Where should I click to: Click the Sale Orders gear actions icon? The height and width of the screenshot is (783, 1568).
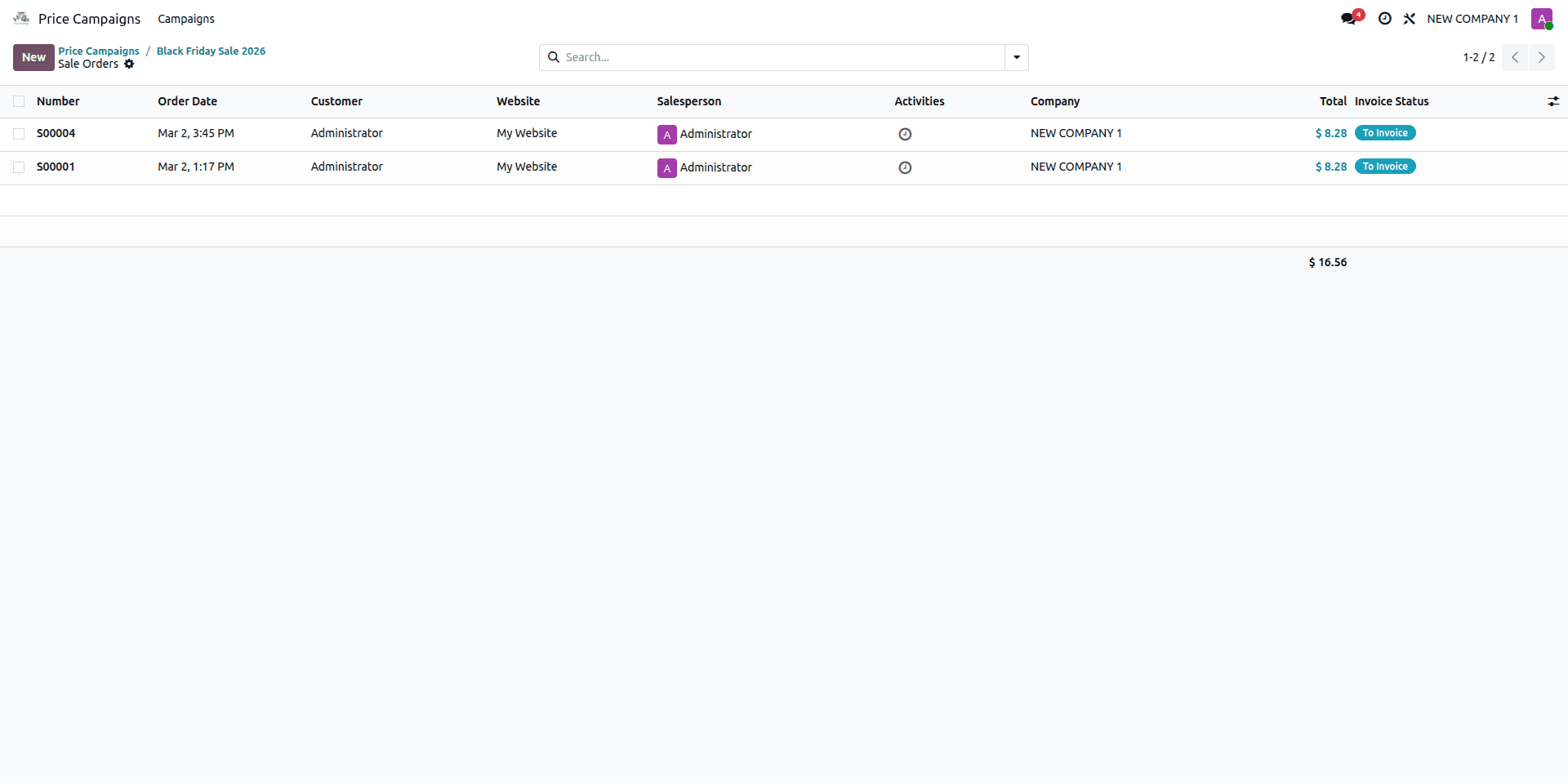129,64
